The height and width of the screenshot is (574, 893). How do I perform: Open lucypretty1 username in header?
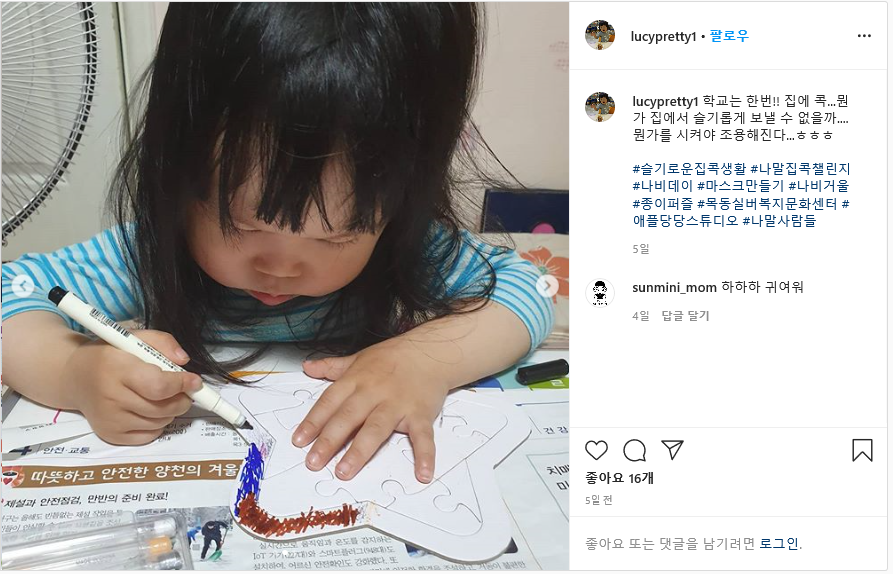pos(663,36)
